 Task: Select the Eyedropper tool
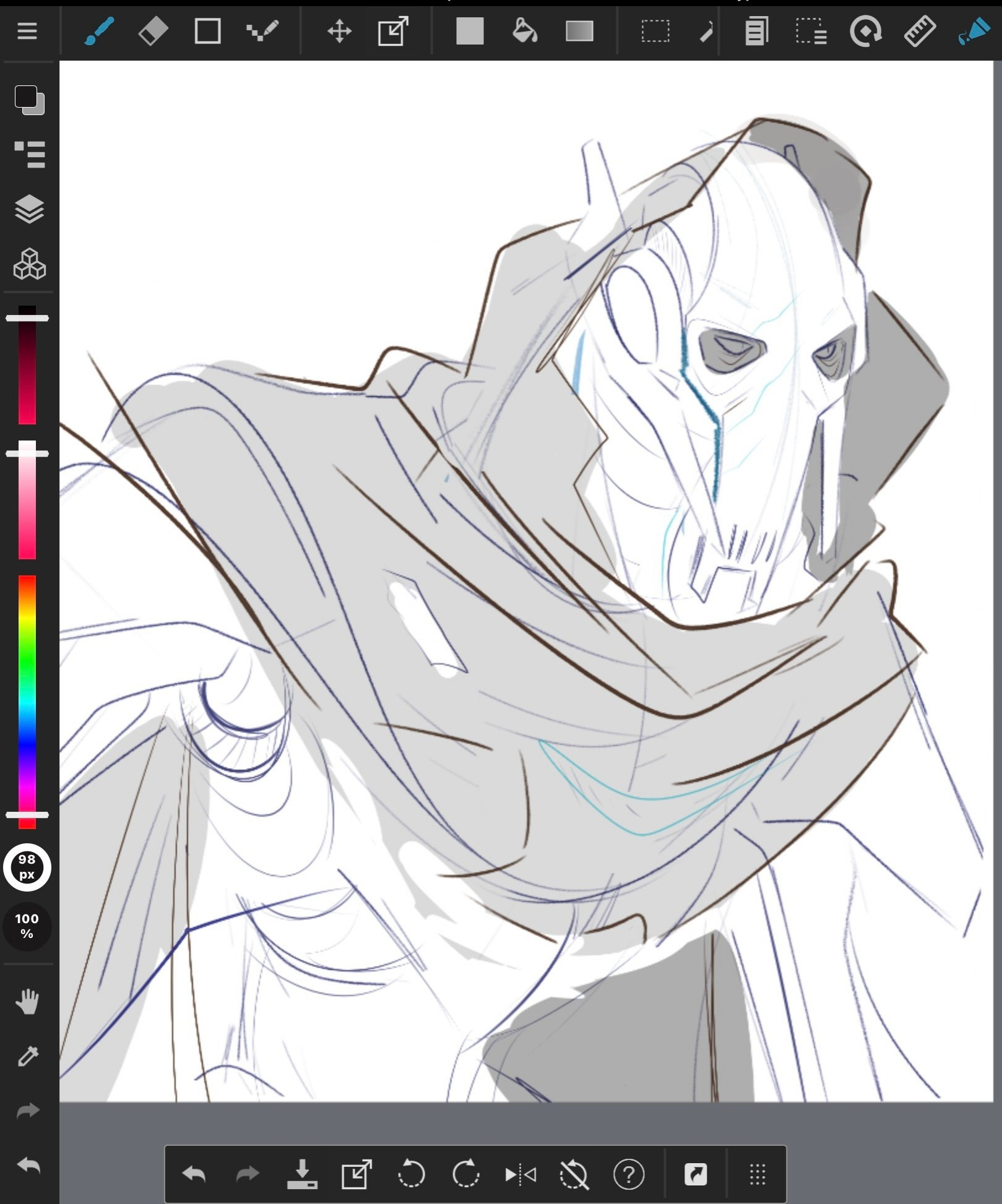[x=28, y=1056]
